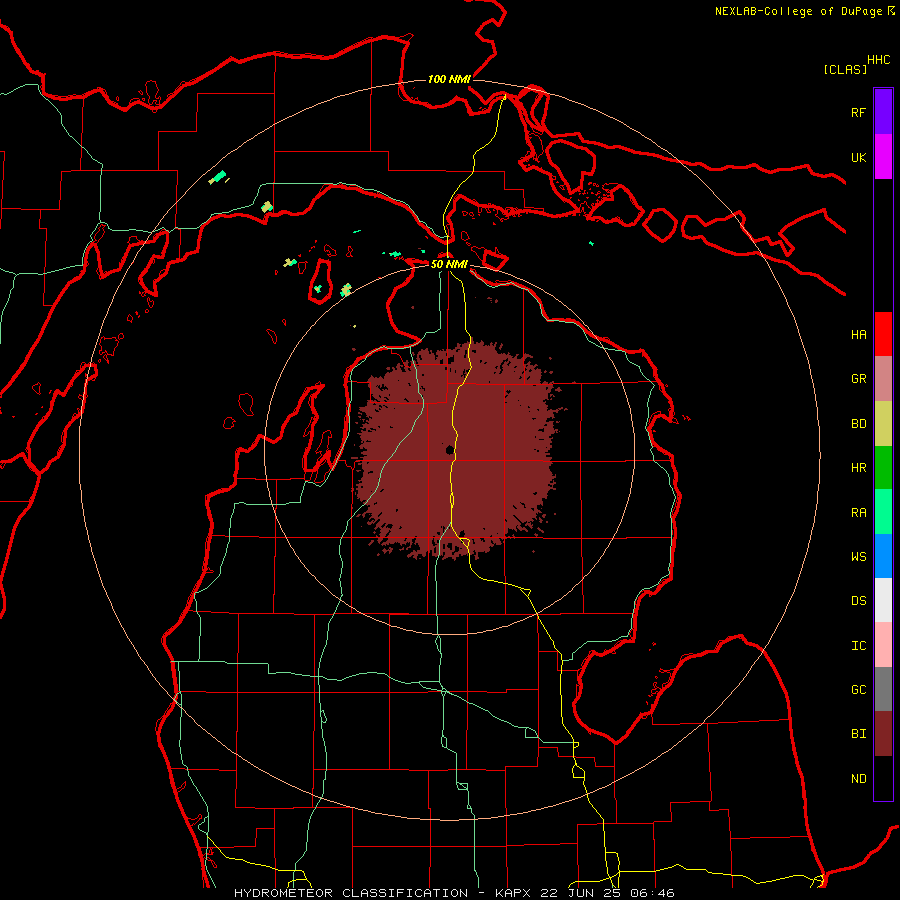This screenshot has height=900, width=900.
Task: Click the RF purple legend swatch
Action: [x=883, y=111]
